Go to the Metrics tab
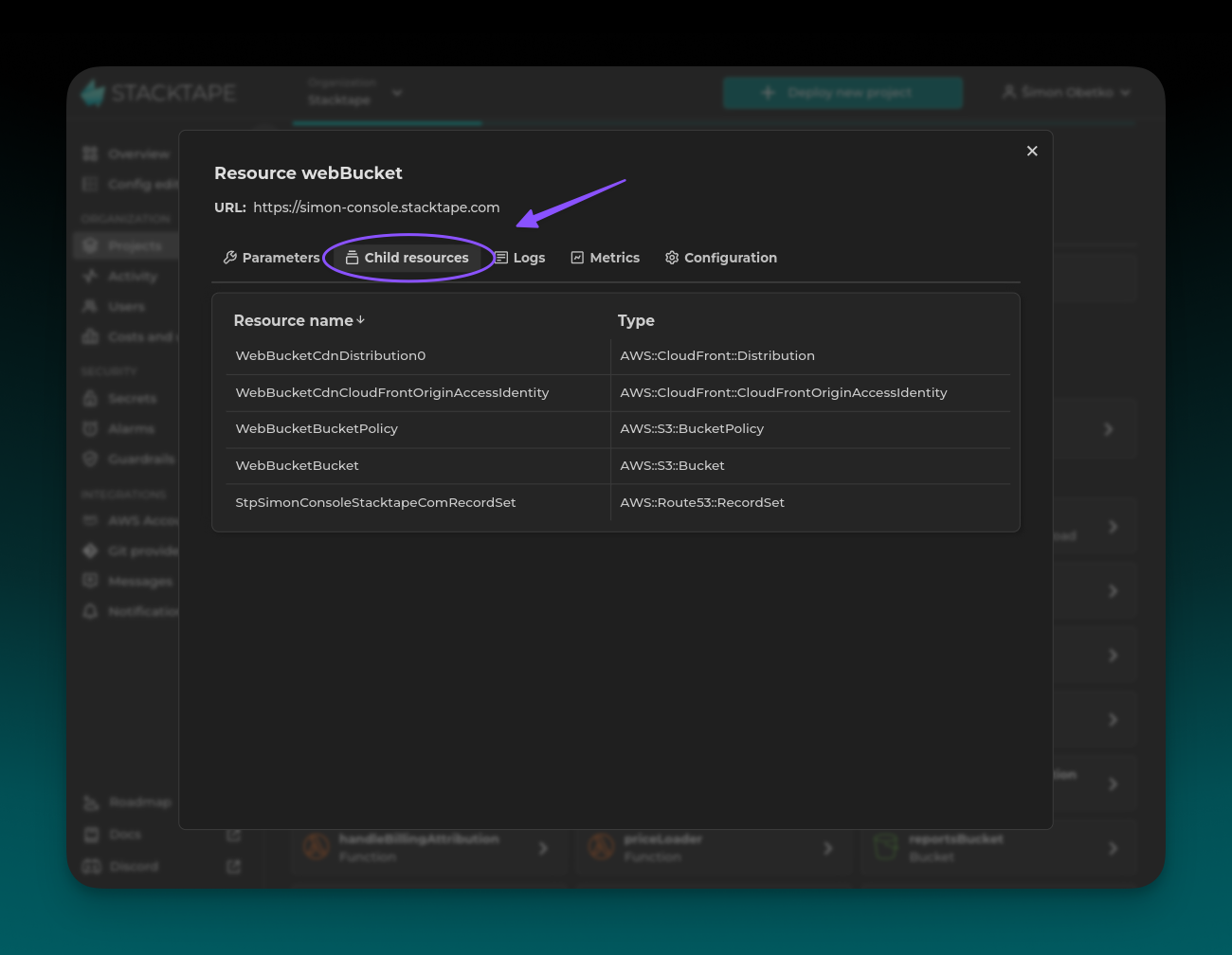Screen dimensions: 1232x955 point(606,258)
